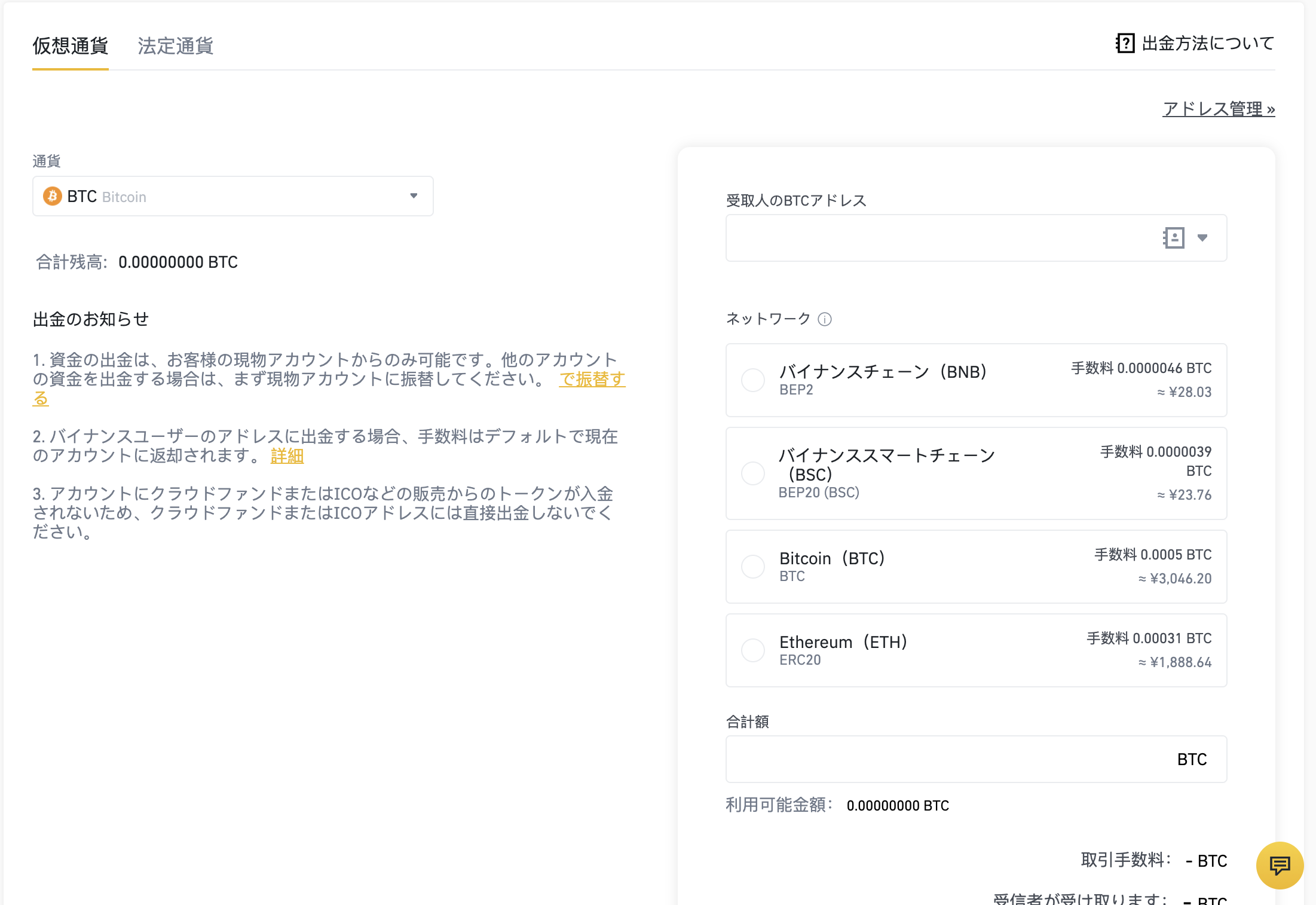Click the 出金方法について help book icon

pyautogui.click(x=1125, y=43)
